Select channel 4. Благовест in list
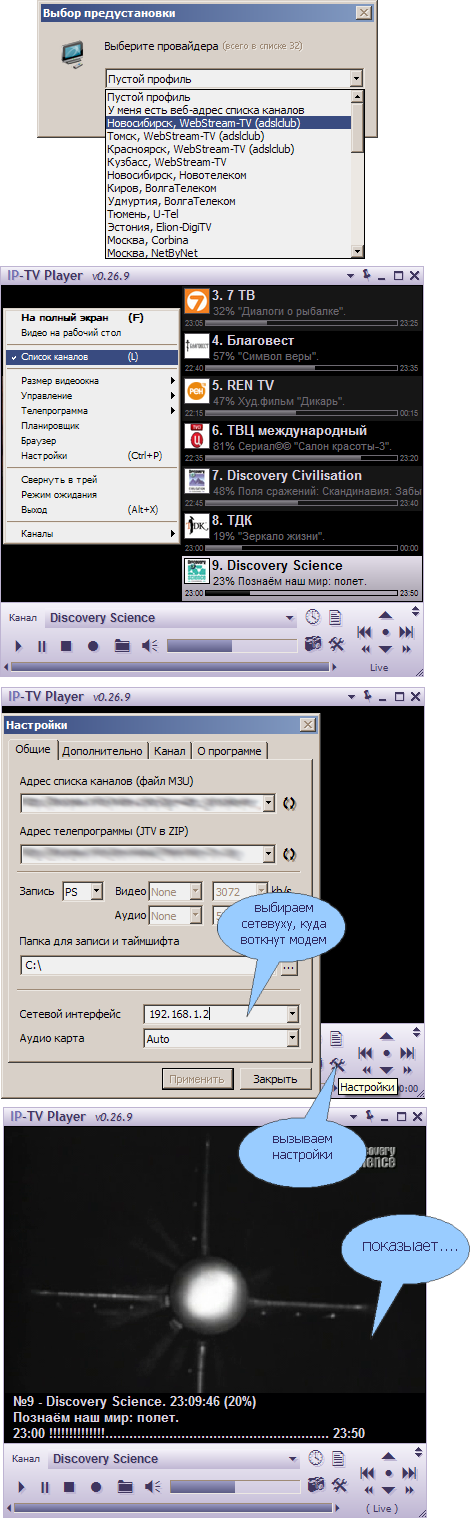The width and height of the screenshot is (471, 1518). [x=303, y=355]
